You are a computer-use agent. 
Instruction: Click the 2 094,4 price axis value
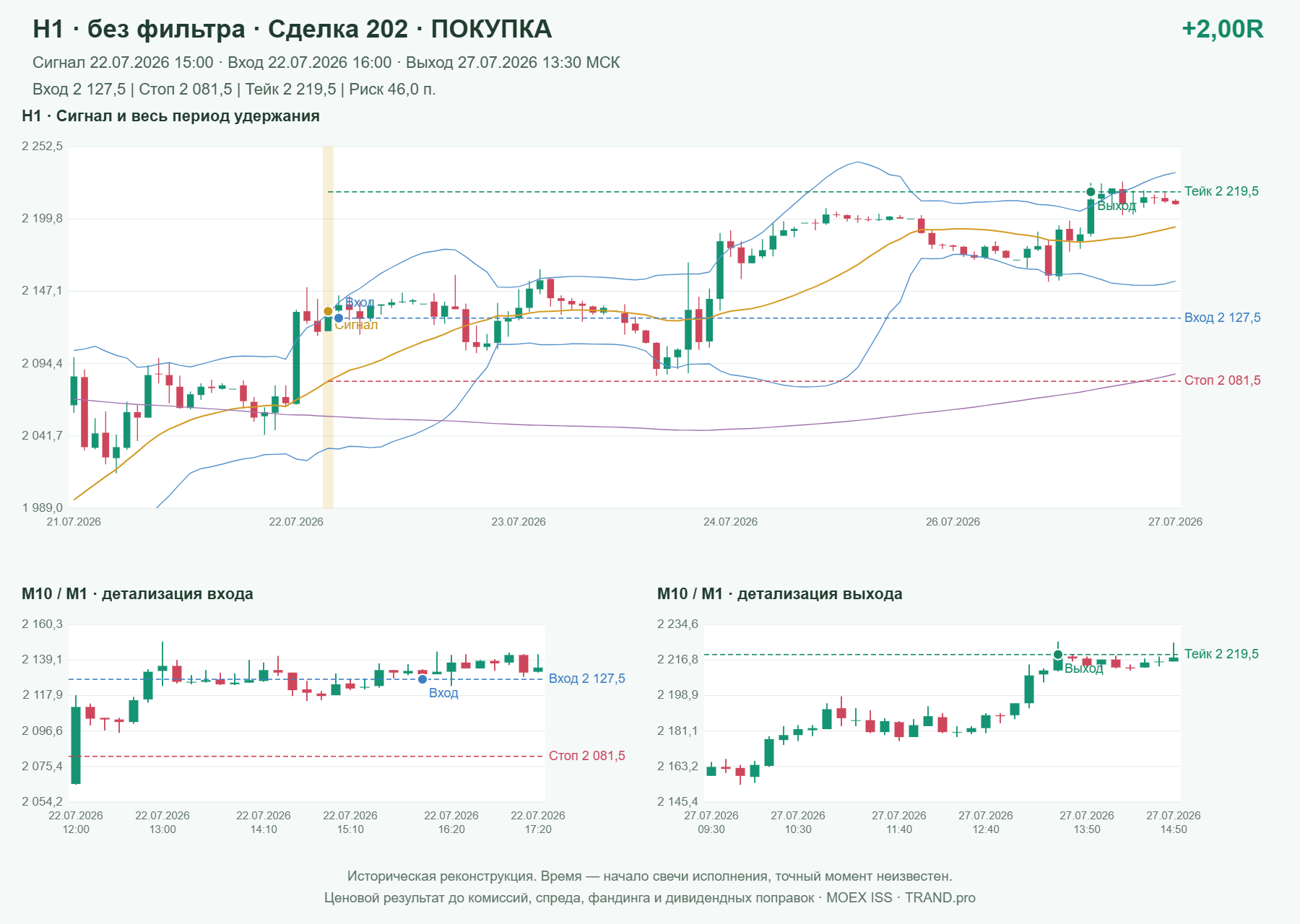point(42,363)
